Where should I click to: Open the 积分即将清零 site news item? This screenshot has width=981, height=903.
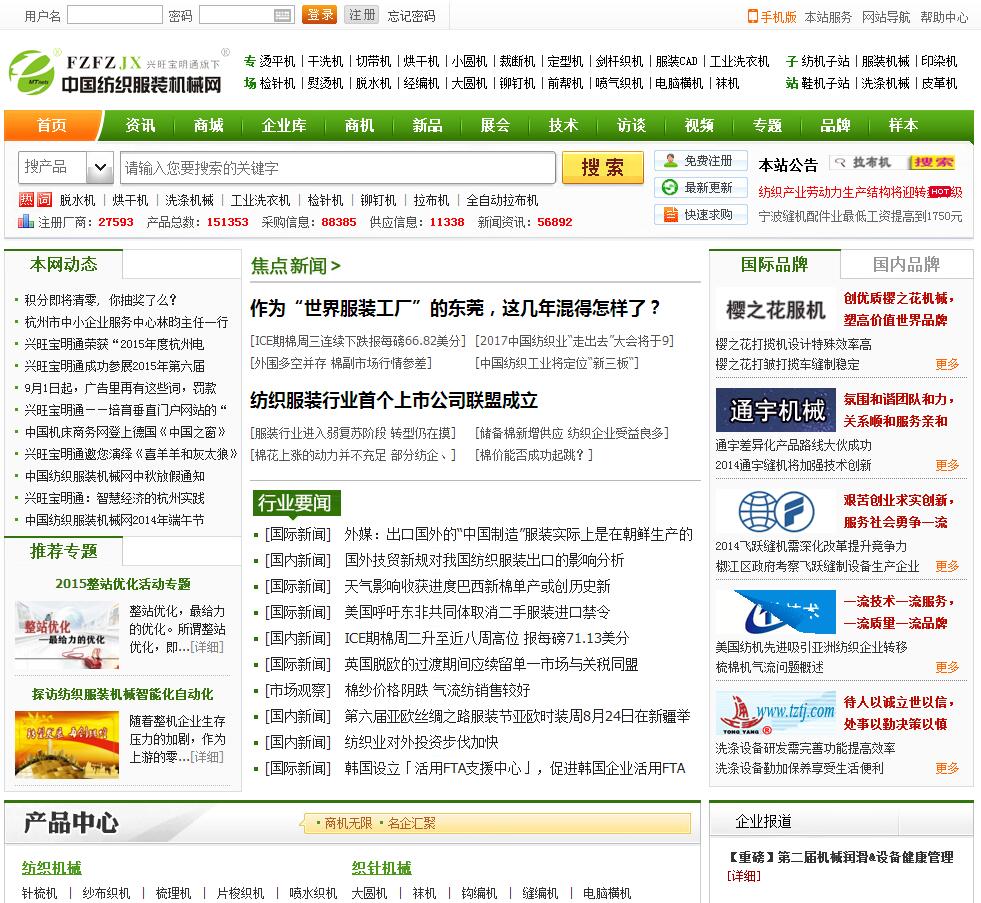[100, 300]
